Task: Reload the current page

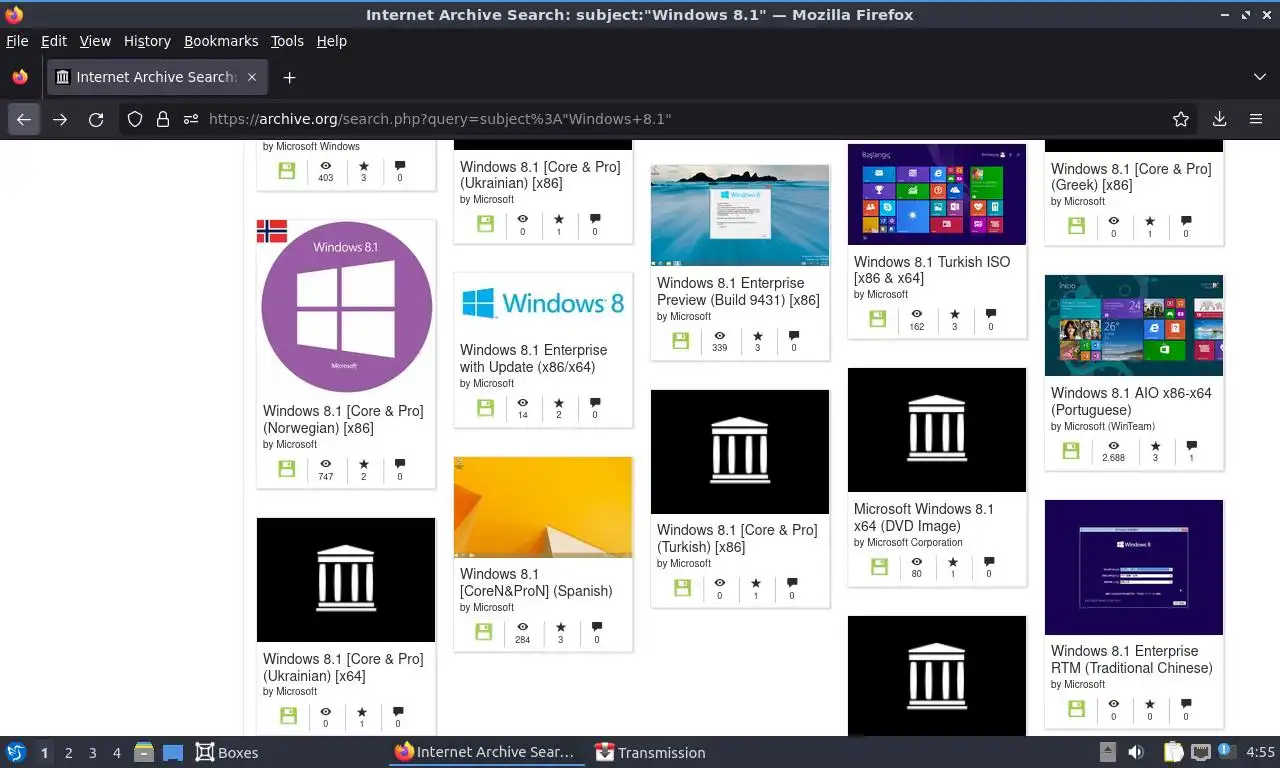Action: (x=96, y=119)
